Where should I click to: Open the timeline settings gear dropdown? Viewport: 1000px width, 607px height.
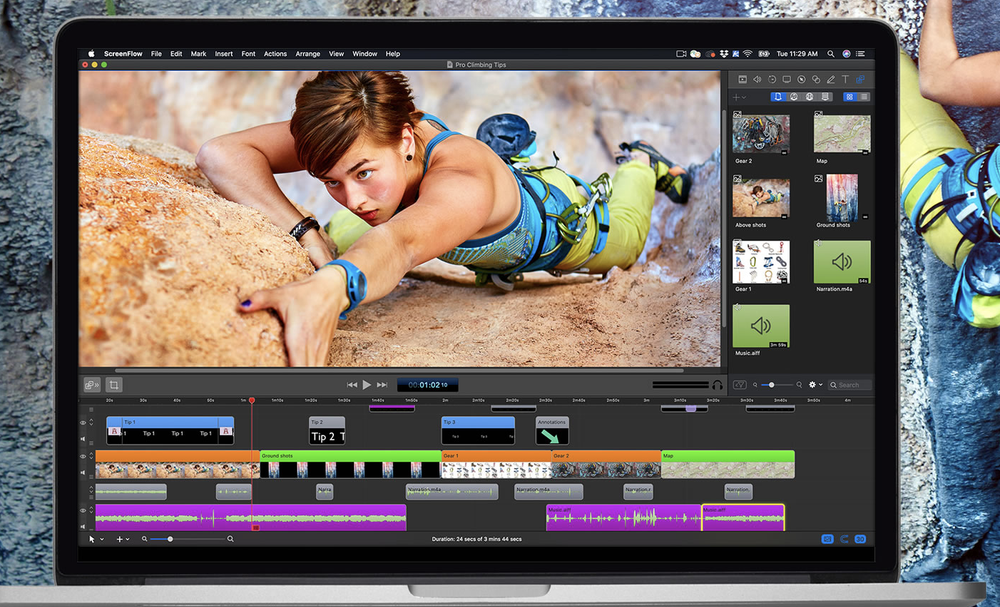pyautogui.click(x=815, y=384)
